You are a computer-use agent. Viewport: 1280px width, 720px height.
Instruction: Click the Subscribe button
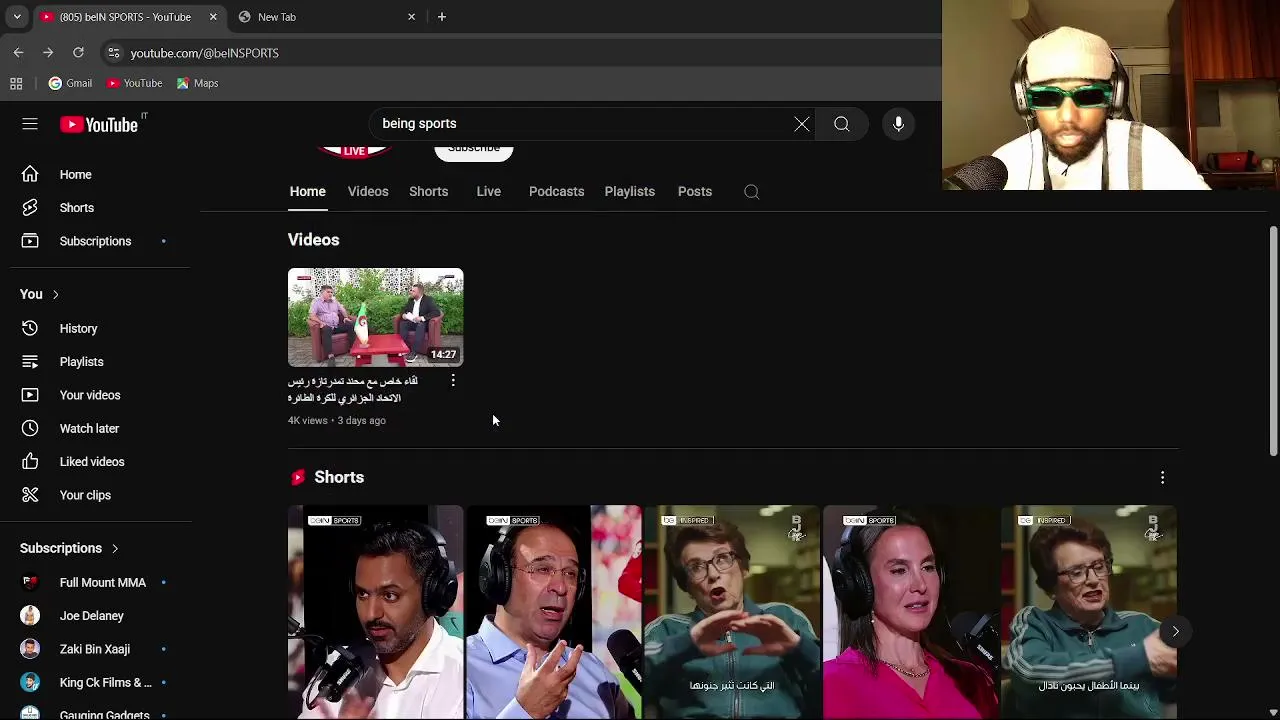coord(474,150)
